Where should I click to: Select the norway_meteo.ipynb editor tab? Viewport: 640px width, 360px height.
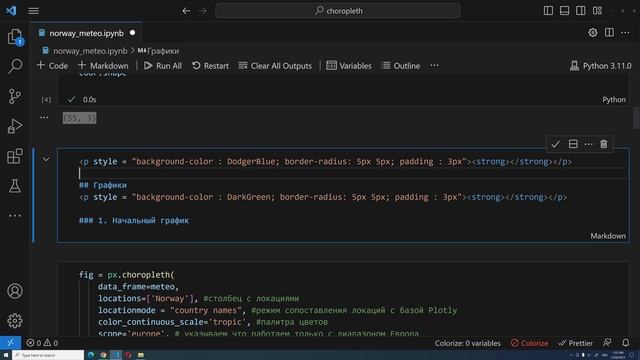pos(86,33)
